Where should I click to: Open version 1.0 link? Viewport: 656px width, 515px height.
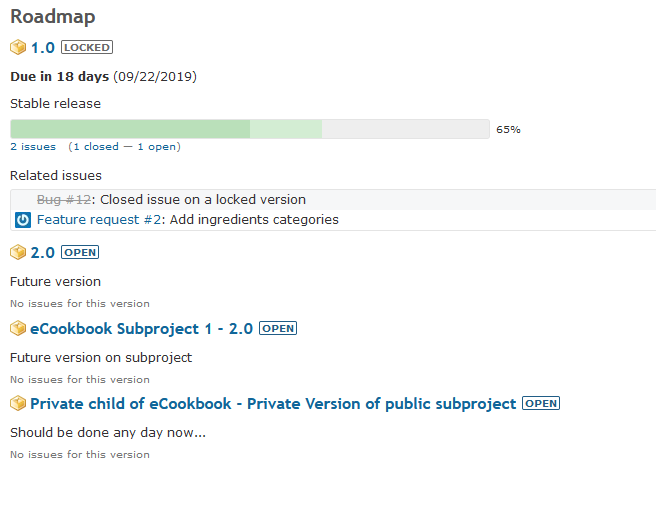click(x=43, y=48)
